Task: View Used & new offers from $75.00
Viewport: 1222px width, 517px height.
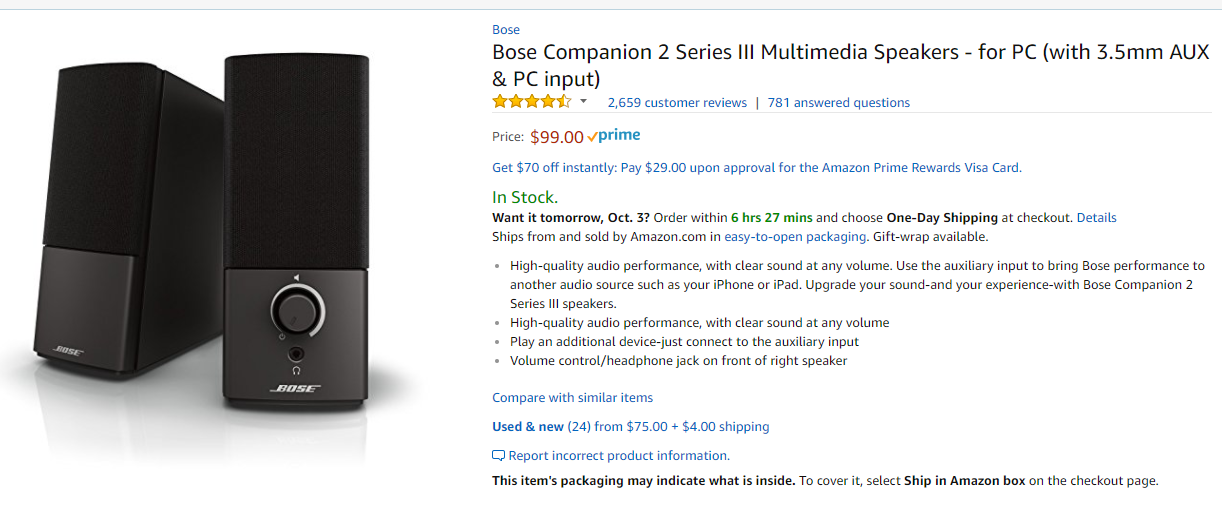Action: (x=631, y=427)
